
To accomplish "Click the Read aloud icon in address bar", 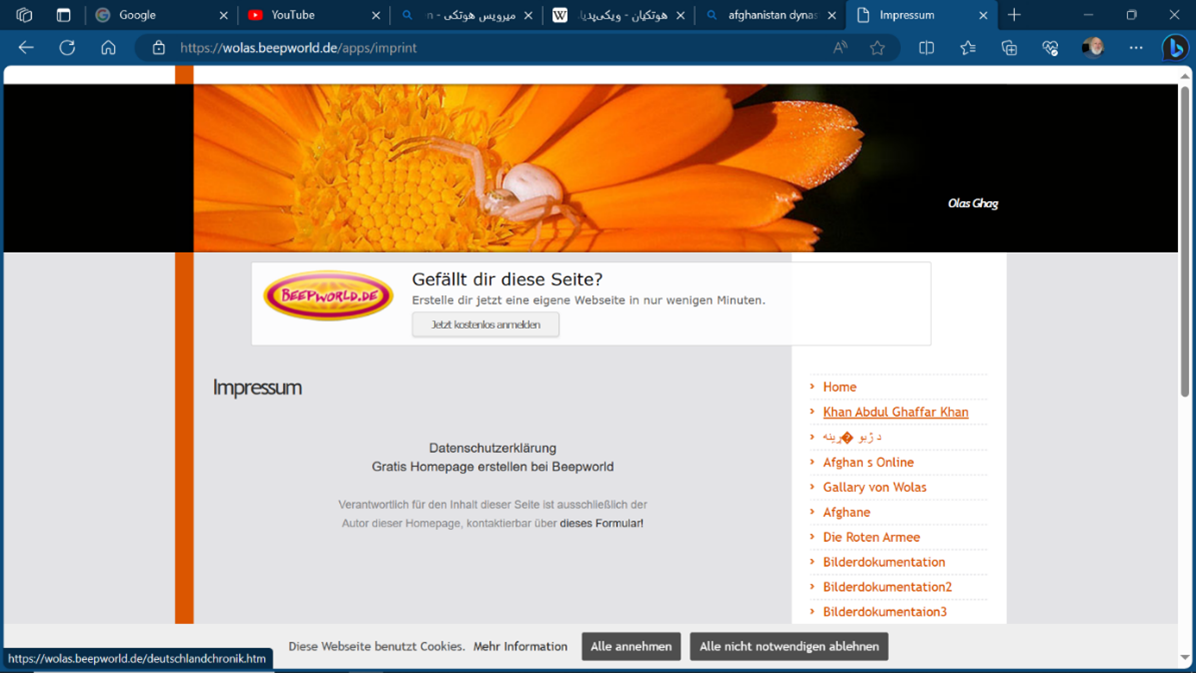I will (x=840, y=48).
